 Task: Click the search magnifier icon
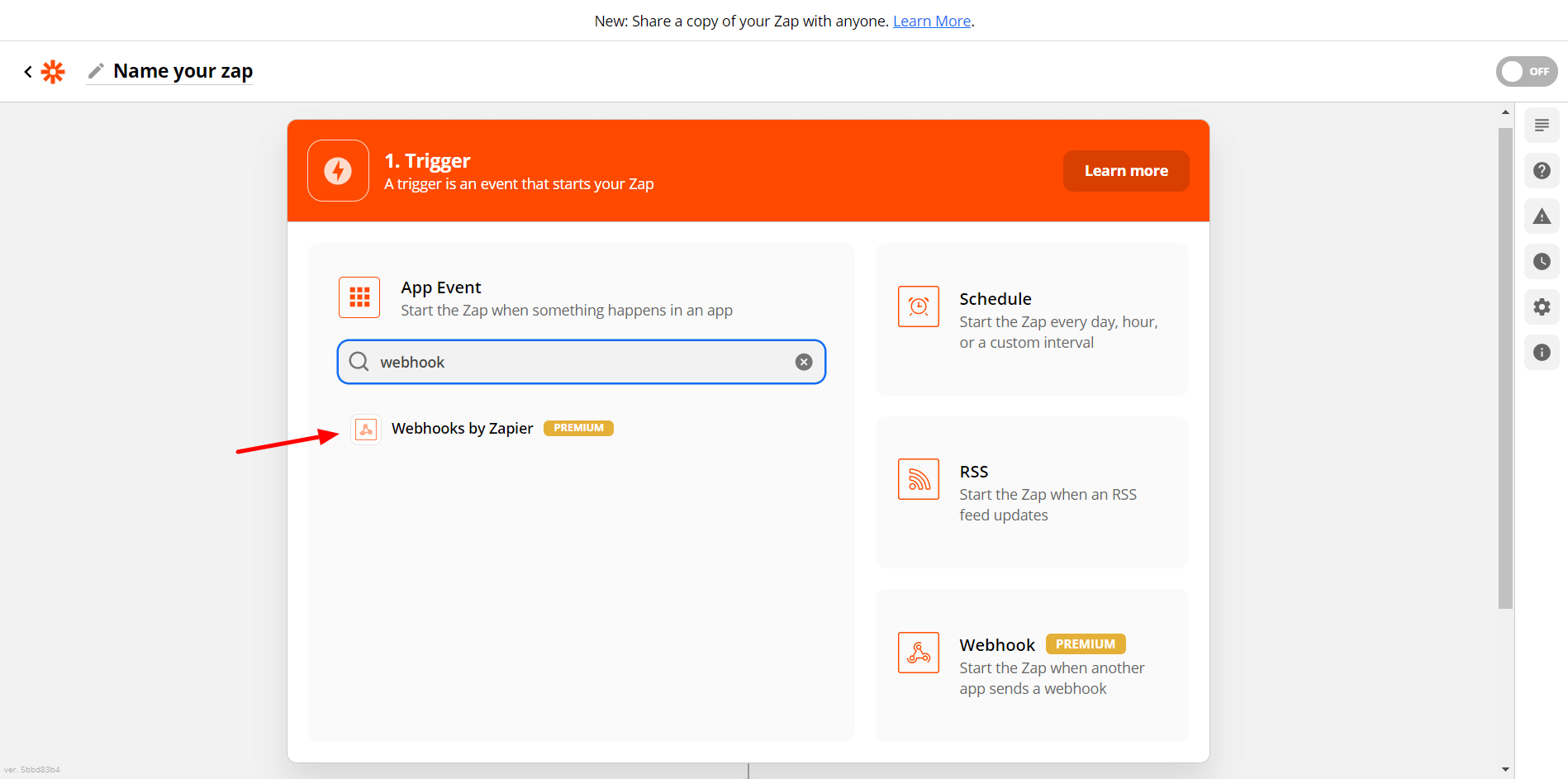359,362
